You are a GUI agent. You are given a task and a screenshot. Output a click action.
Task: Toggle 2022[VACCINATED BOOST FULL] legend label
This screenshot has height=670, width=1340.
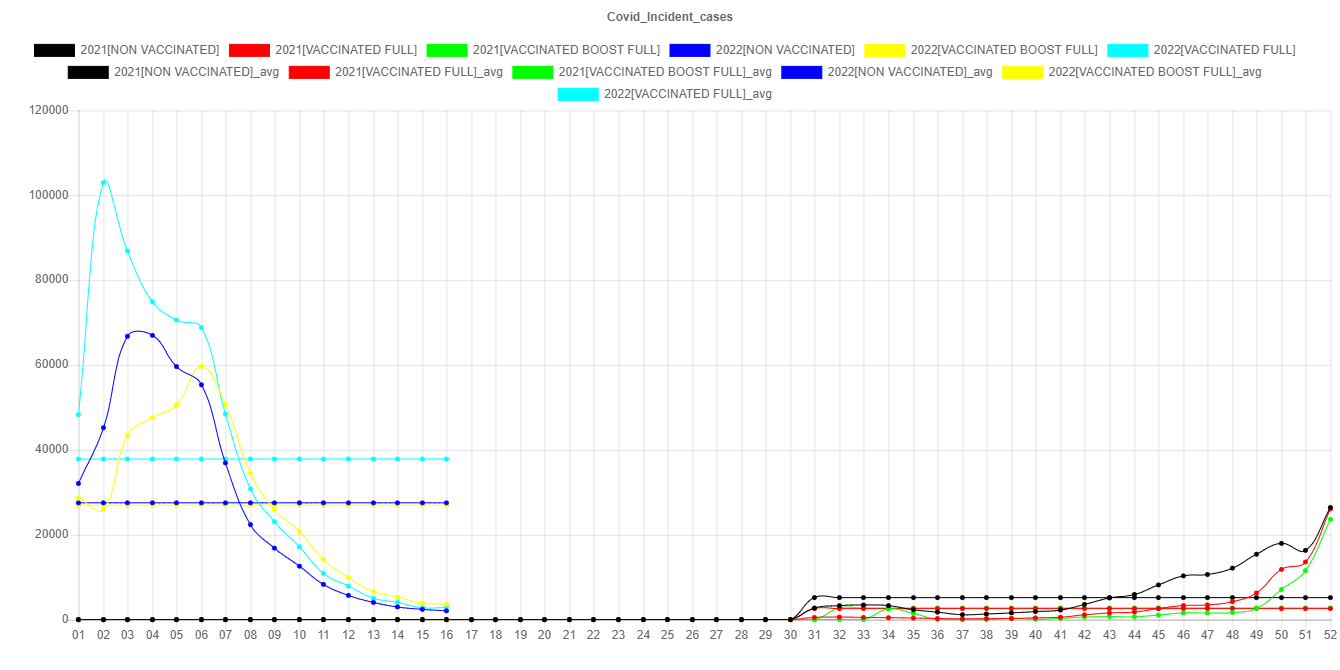1004,50
